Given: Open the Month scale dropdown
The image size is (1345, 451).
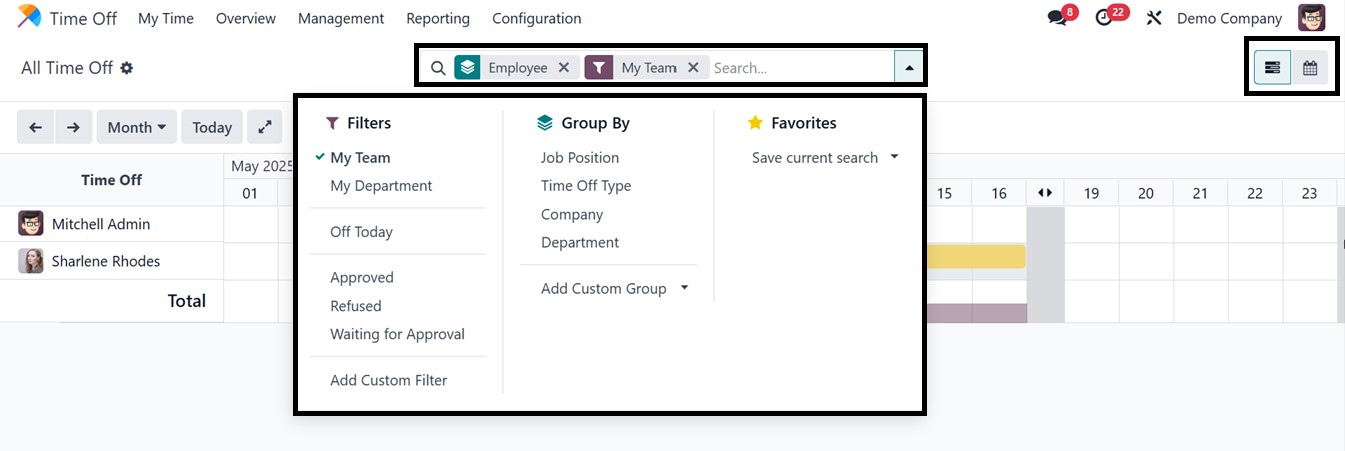Looking at the screenshot, I should tap(136, 127).
